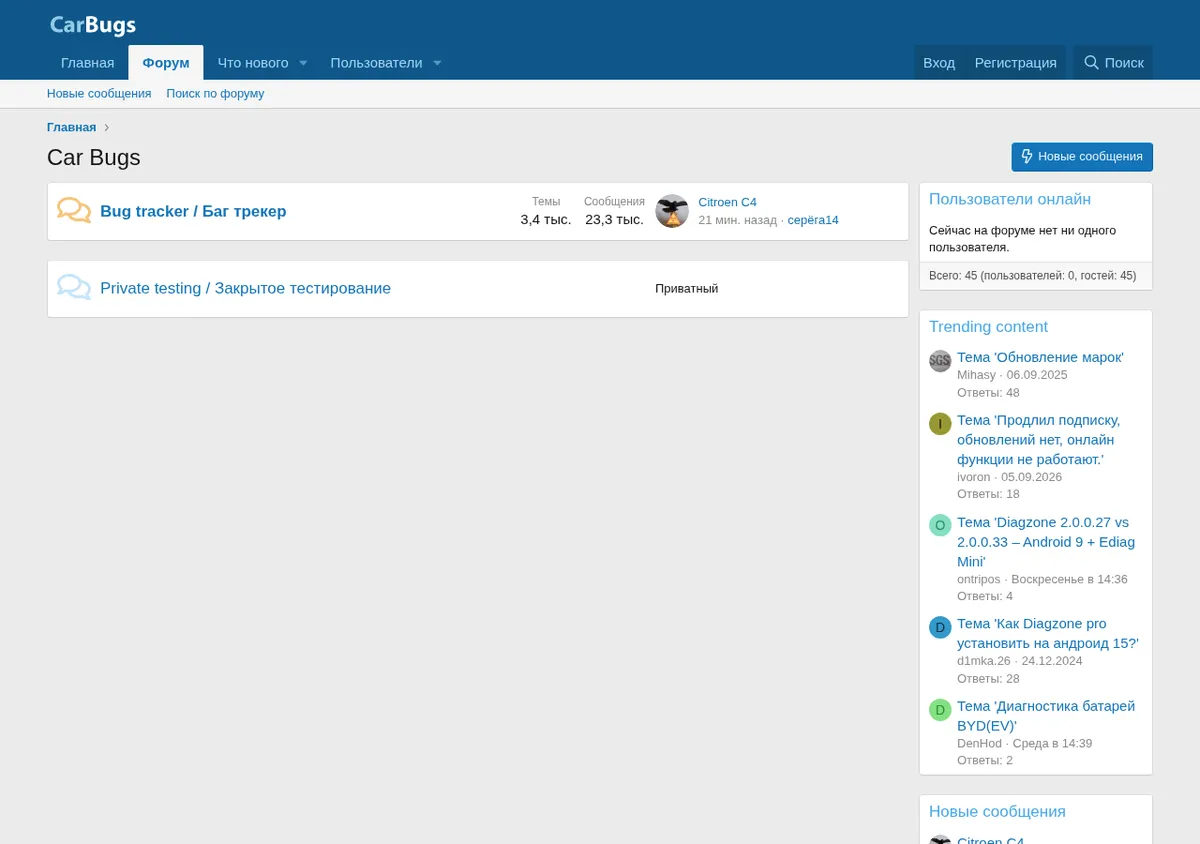Click the blue Новые сообщения button
Viewport: 1200px width, 844px height.
pos(1082,157)
